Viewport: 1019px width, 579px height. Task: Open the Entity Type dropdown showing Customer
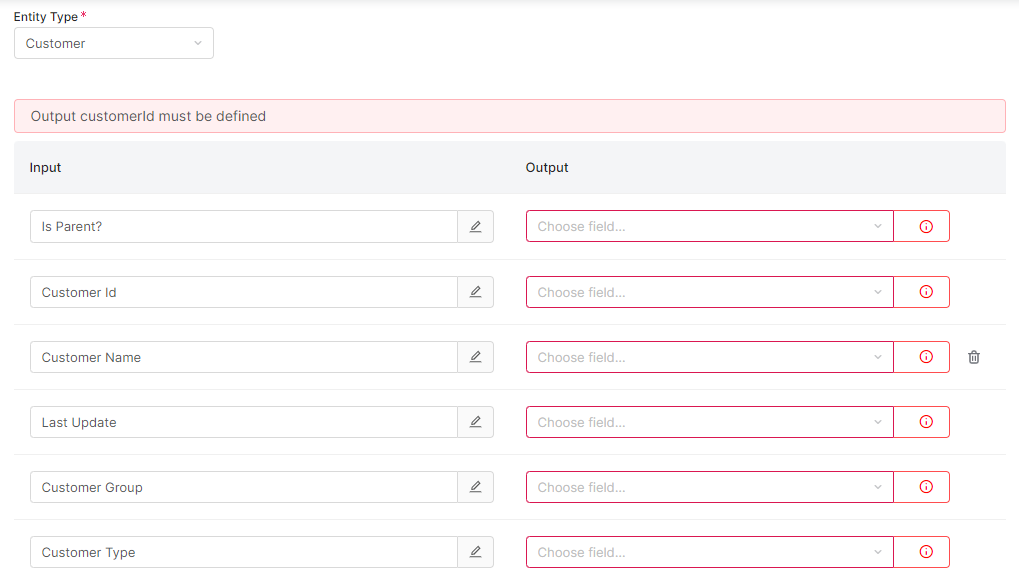coord(114,43)
